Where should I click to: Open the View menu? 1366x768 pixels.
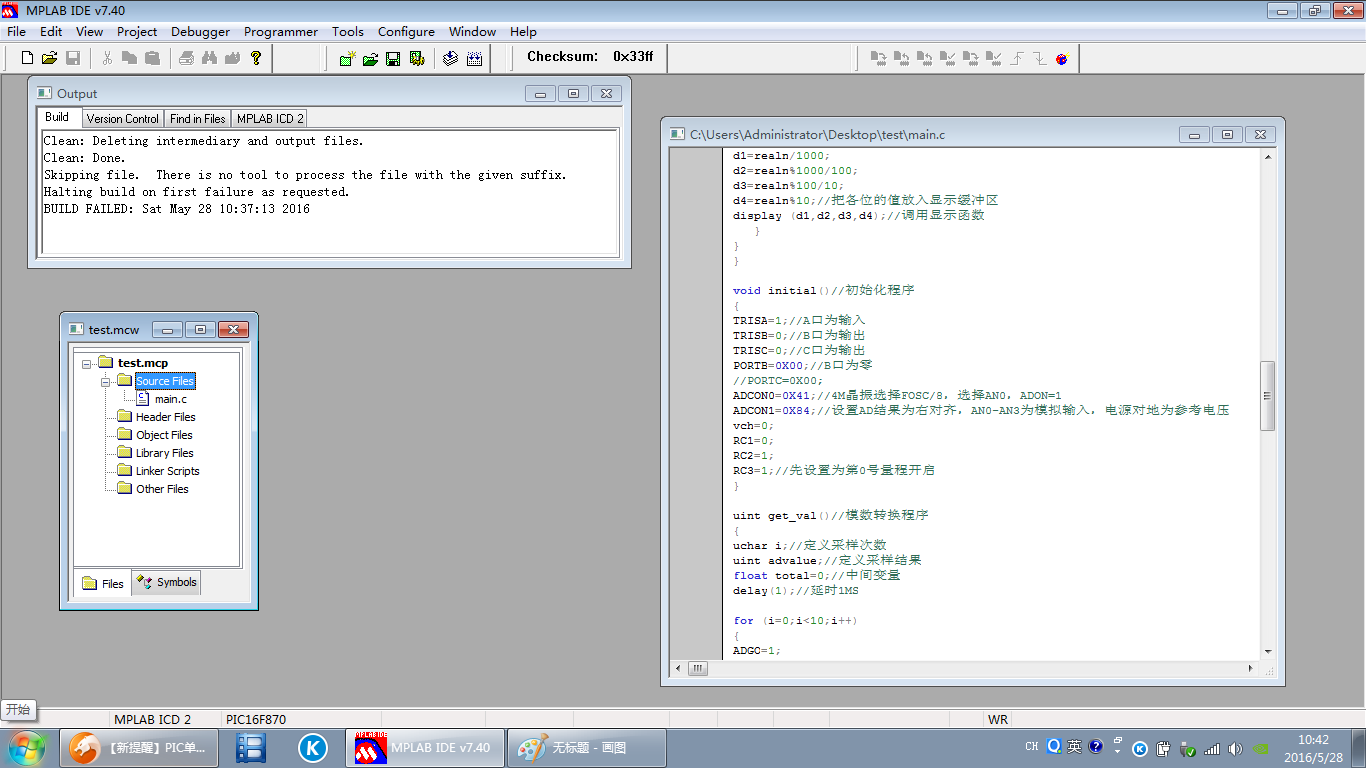89,31
